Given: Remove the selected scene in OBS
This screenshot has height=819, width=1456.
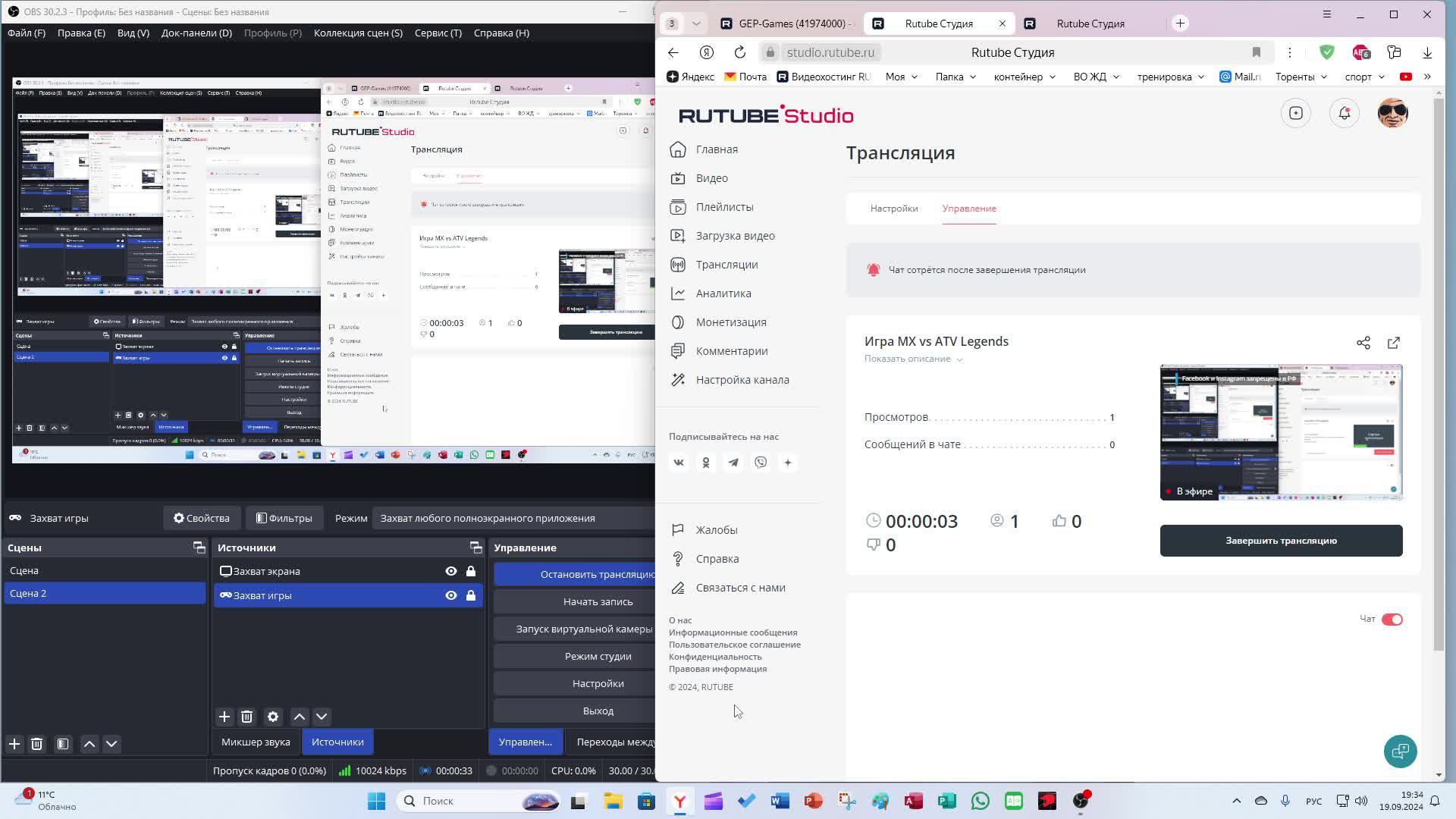Looking at the screenshot, I should click(x=36, y=744).
